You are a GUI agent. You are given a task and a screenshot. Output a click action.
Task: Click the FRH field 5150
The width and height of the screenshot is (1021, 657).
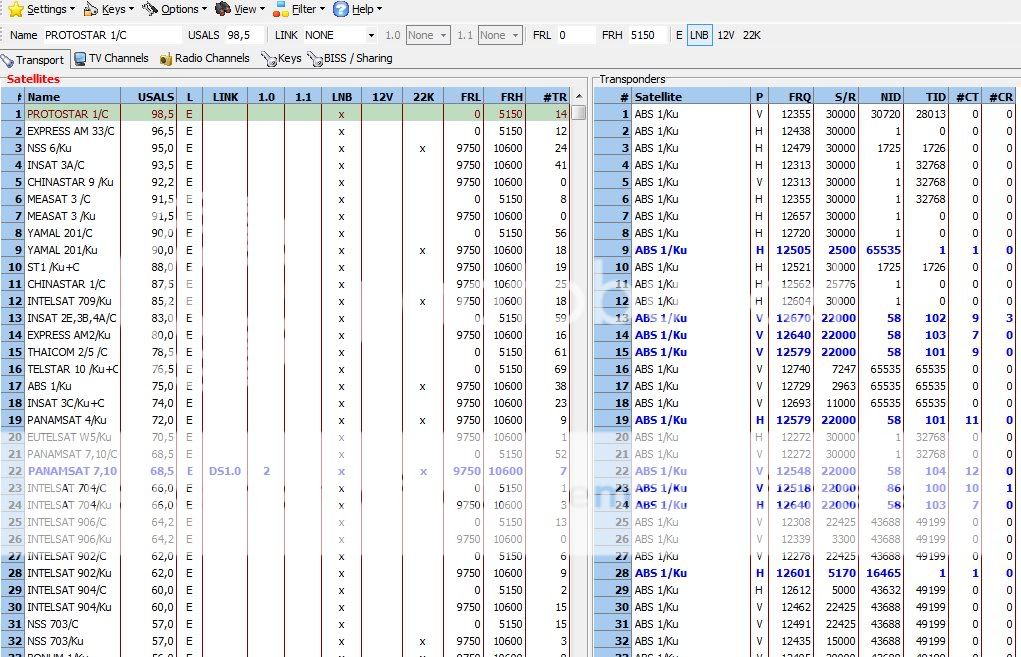(x=648, y=35)
